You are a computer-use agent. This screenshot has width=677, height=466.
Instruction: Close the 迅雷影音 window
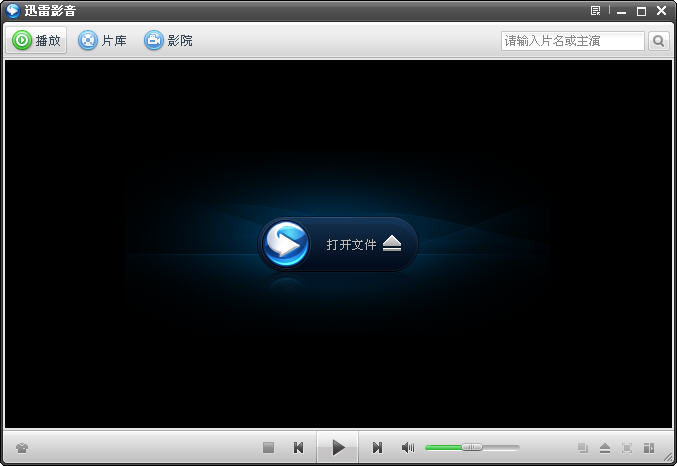point(661,11)
